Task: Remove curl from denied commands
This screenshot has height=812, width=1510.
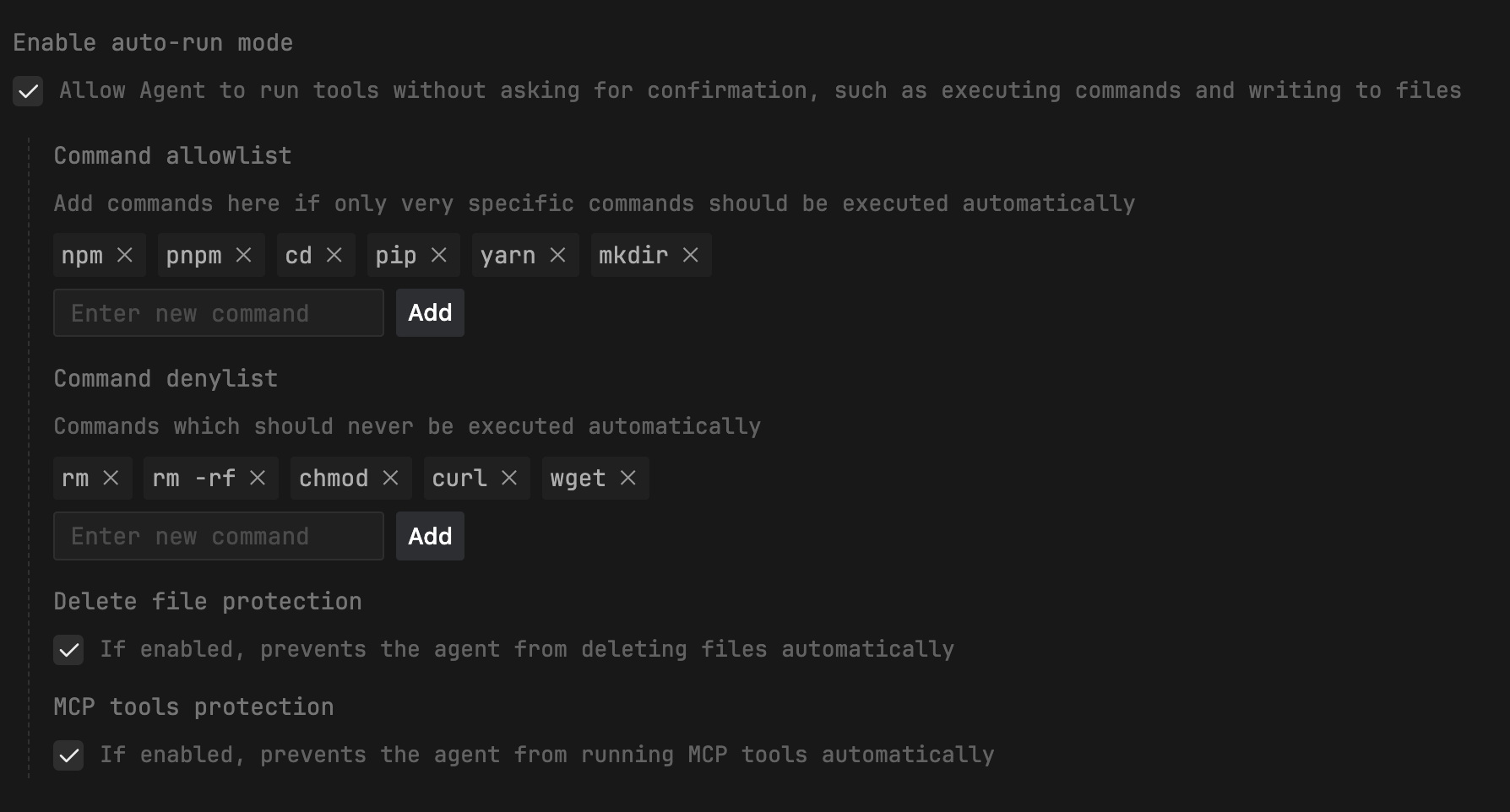Action: coord(508,478)
